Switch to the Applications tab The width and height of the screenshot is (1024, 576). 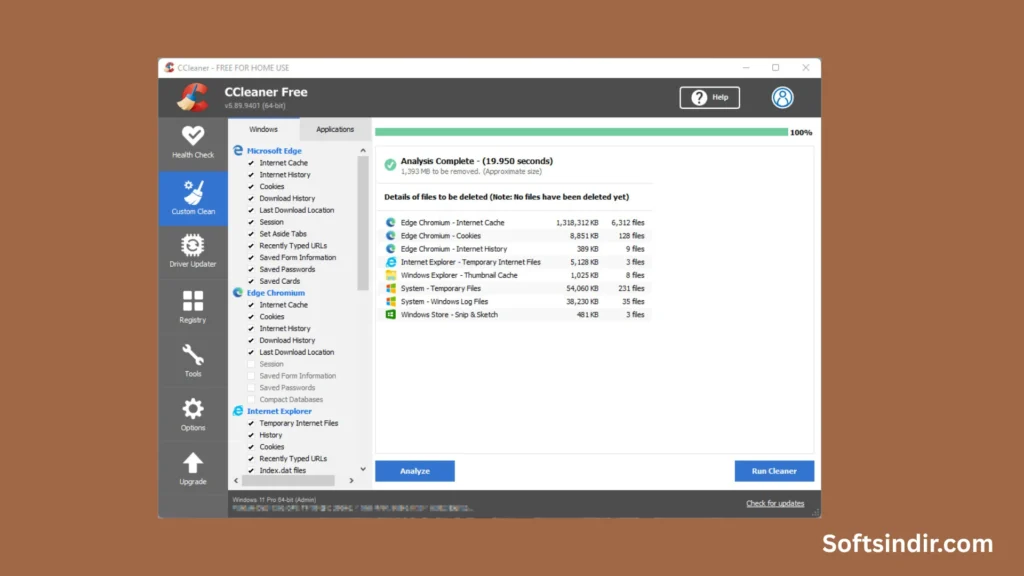[335, 129]
